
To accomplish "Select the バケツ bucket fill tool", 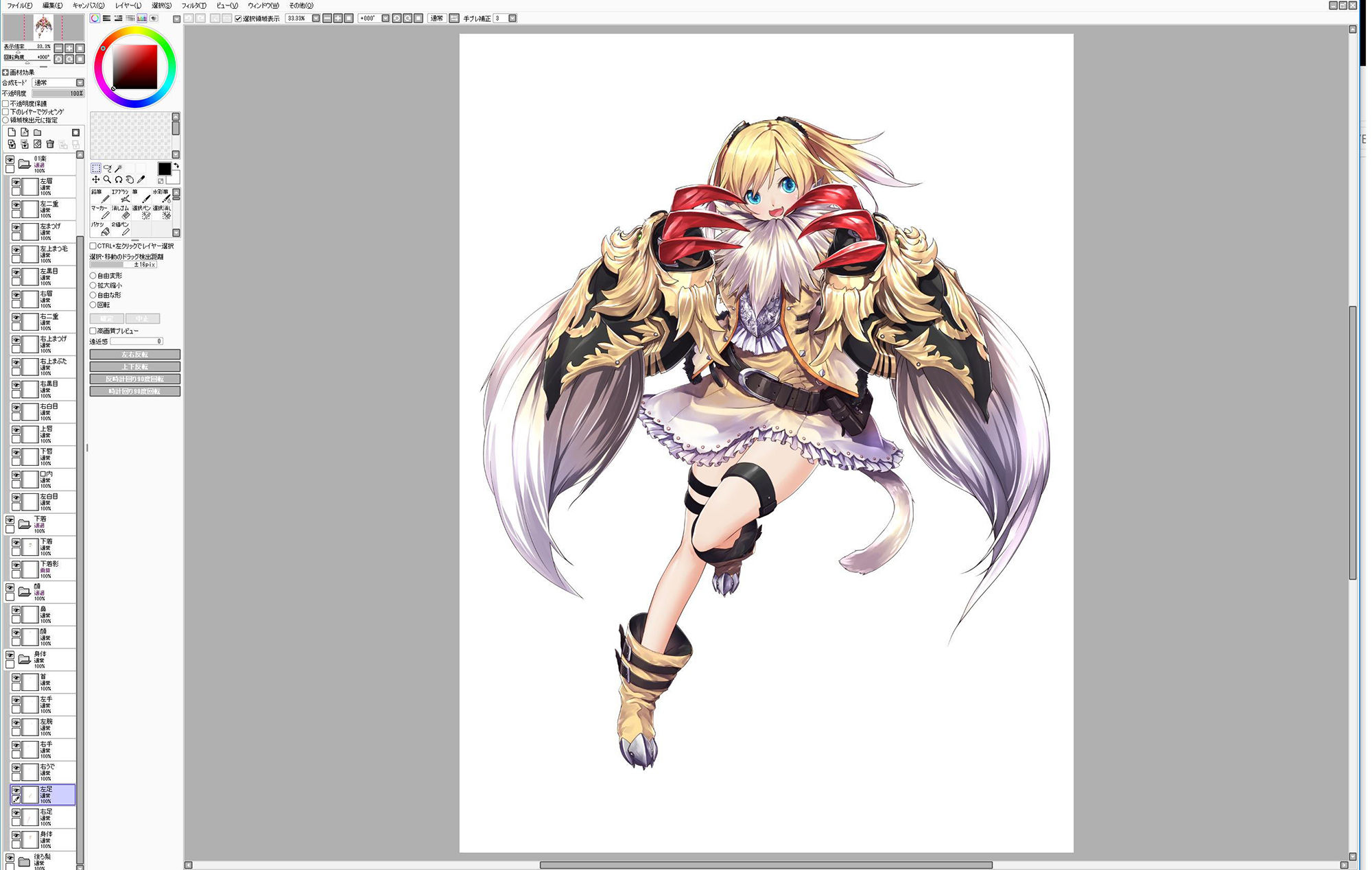I will tap(101, 228).
